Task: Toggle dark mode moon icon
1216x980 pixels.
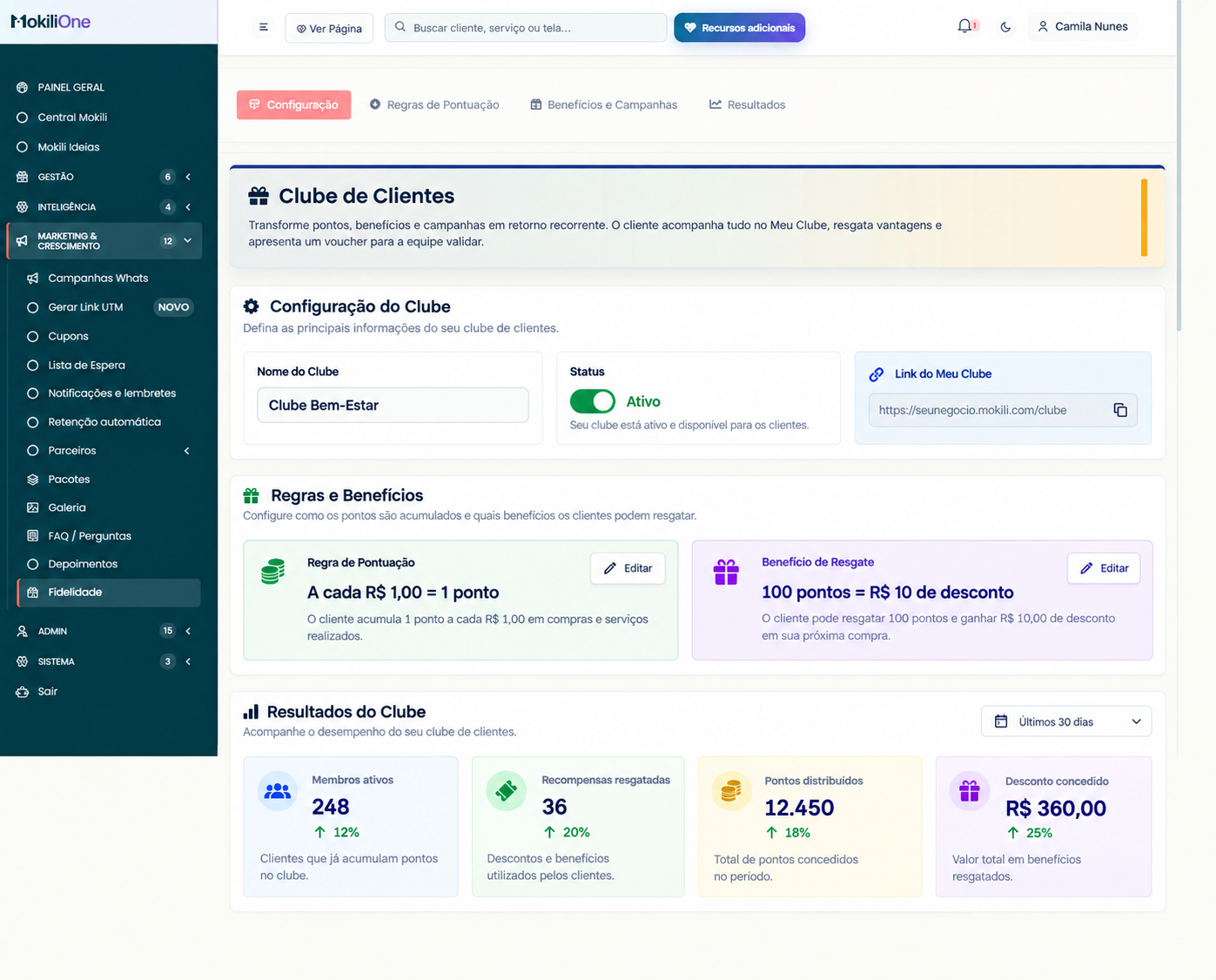Action: point(1005,27)
